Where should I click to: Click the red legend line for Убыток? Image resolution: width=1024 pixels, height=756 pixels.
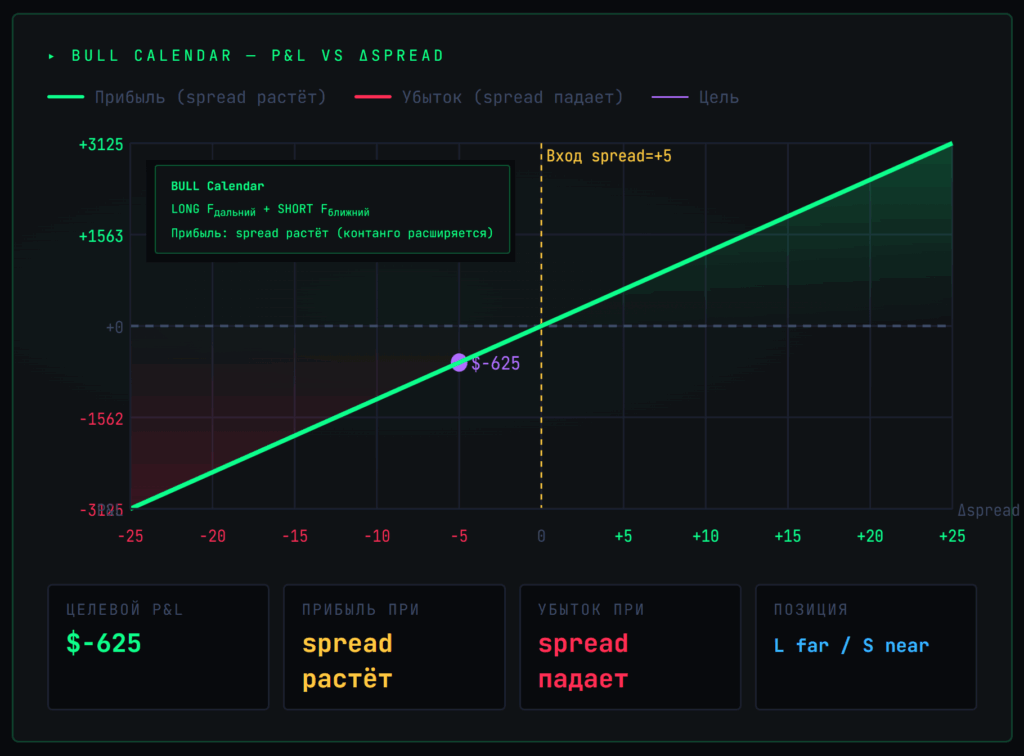click(x=373, y=97)
